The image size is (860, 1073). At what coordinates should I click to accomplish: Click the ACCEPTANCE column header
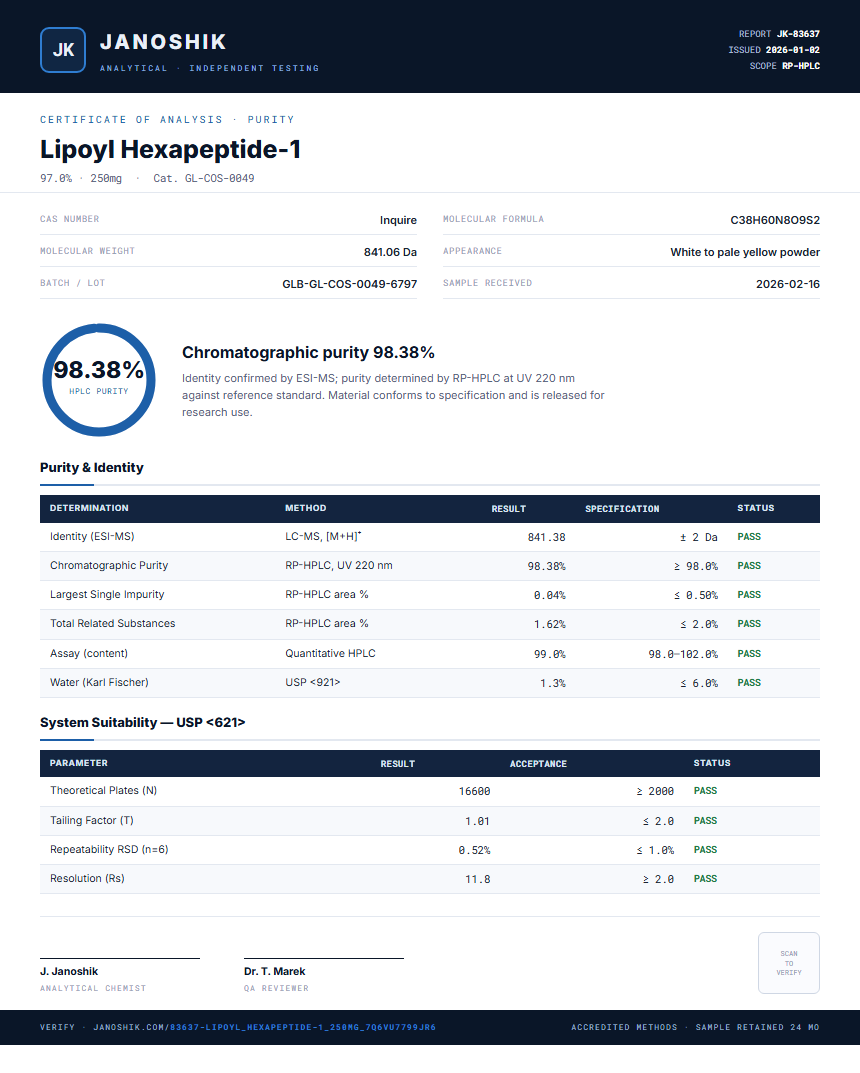pos(538,763)
